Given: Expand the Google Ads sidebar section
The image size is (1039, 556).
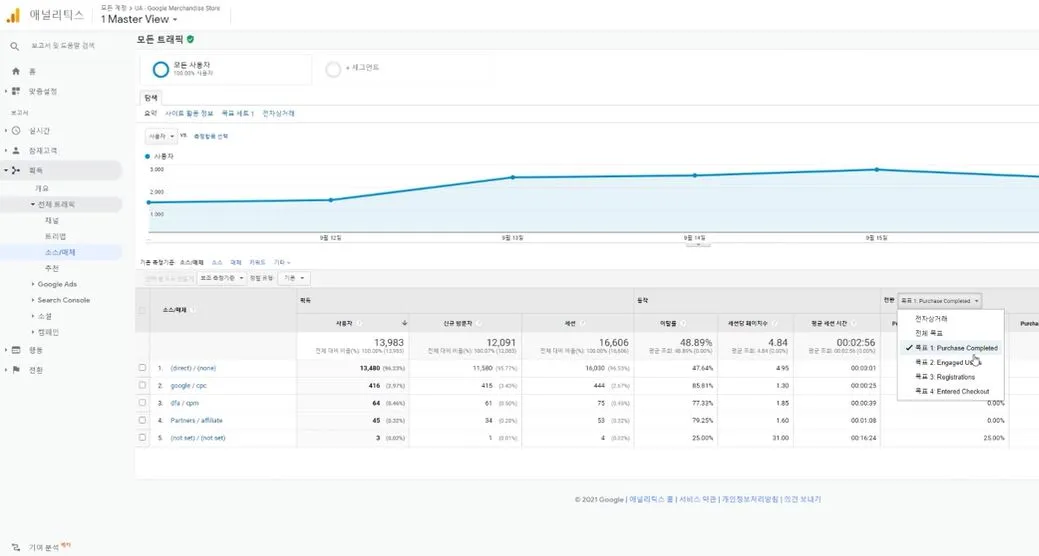Looking at the screenshot, I should 33,284.
